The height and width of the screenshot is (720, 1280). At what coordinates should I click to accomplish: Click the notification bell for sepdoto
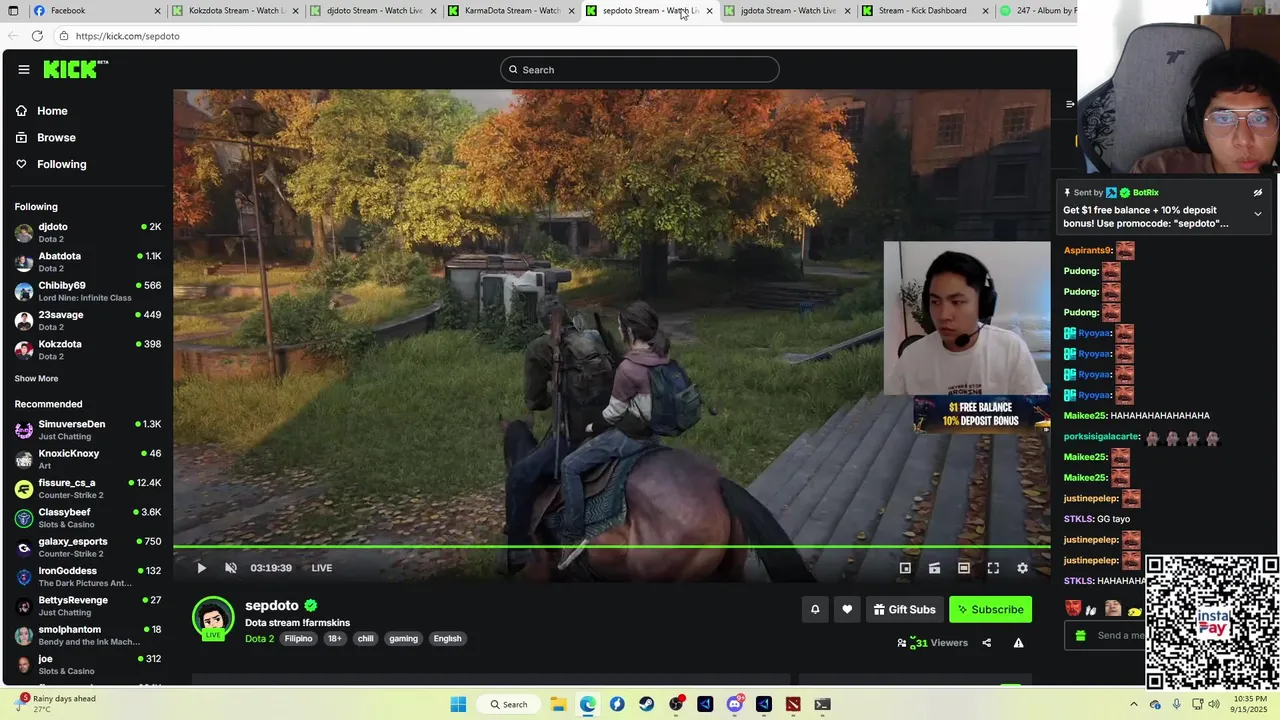pyautogui.click(x=815, y=609)
